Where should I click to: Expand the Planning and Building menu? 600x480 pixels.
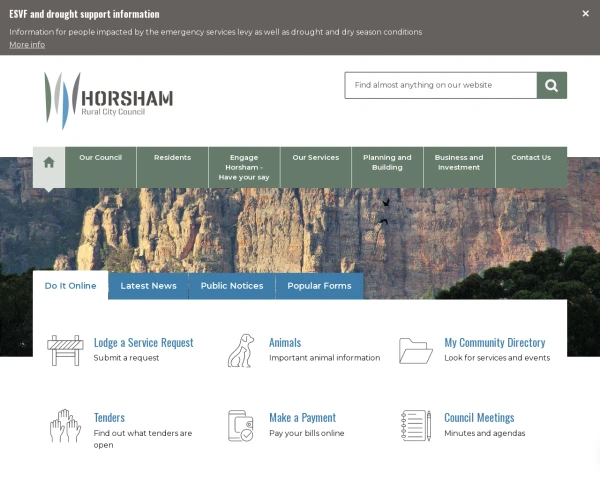click(387, 163)
